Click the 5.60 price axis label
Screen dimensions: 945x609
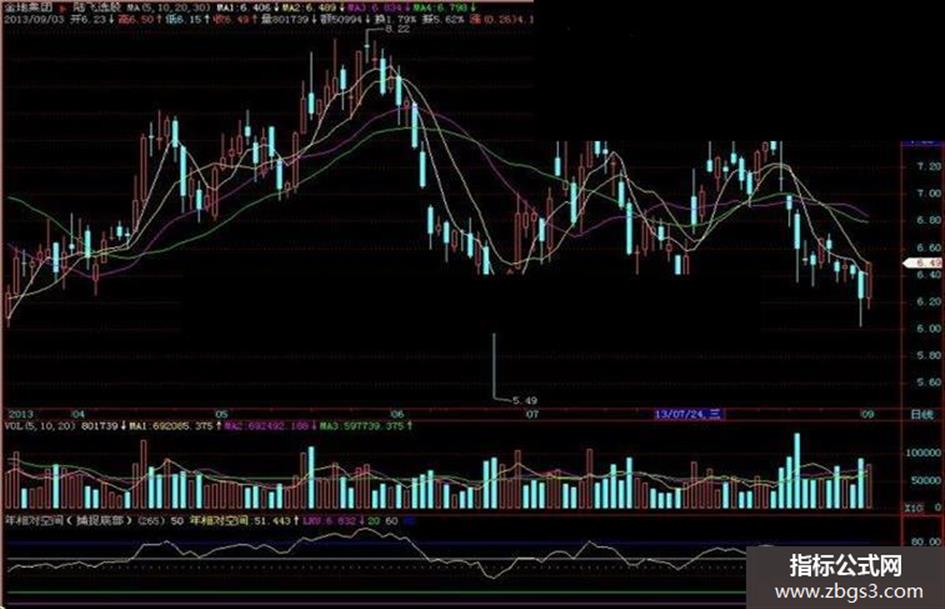[x=929, y=382]
